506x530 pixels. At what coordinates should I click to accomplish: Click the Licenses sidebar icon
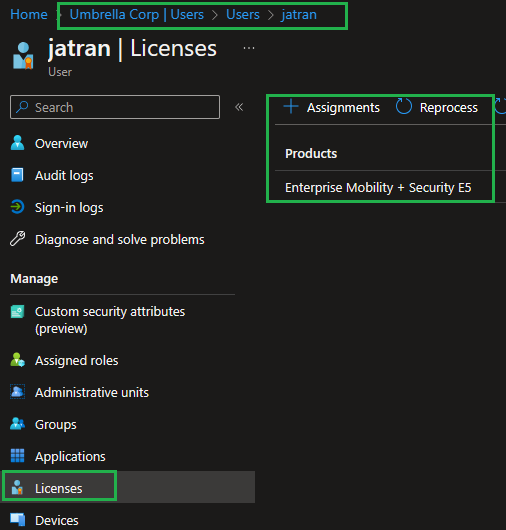[17, 487]
